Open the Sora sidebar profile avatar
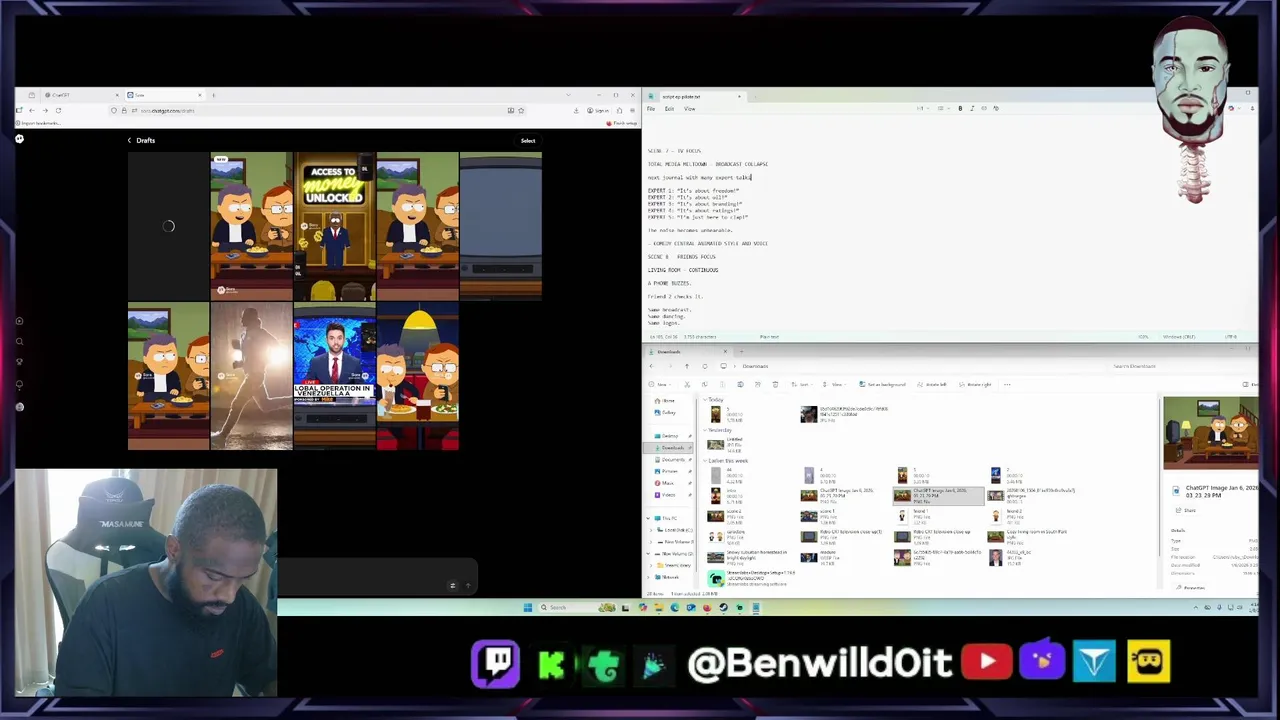Image resolution: width=1280 pixels, height=720 pixels. (x=19, y=406)
